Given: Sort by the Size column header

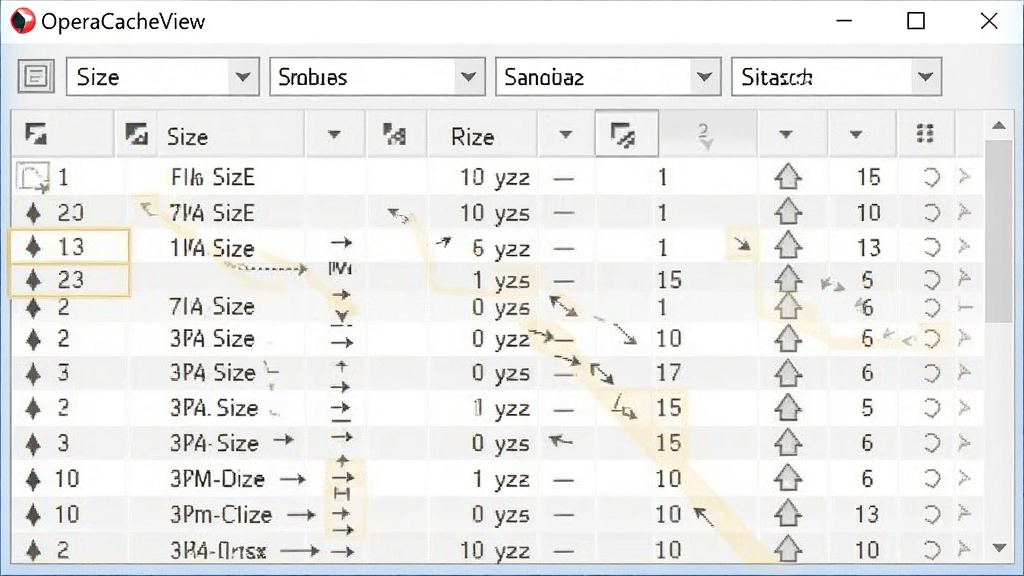Looking at the screenshot, I should 187,136.
